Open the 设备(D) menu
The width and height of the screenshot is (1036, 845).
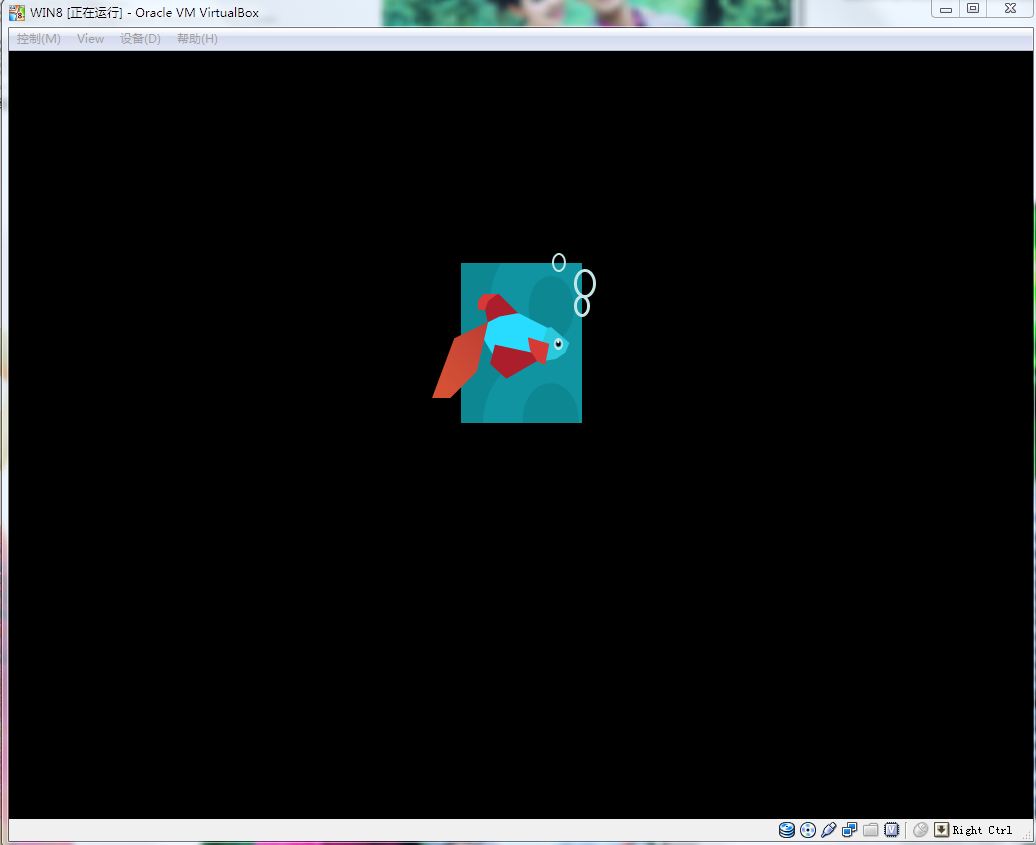click(x=140, y=39)
